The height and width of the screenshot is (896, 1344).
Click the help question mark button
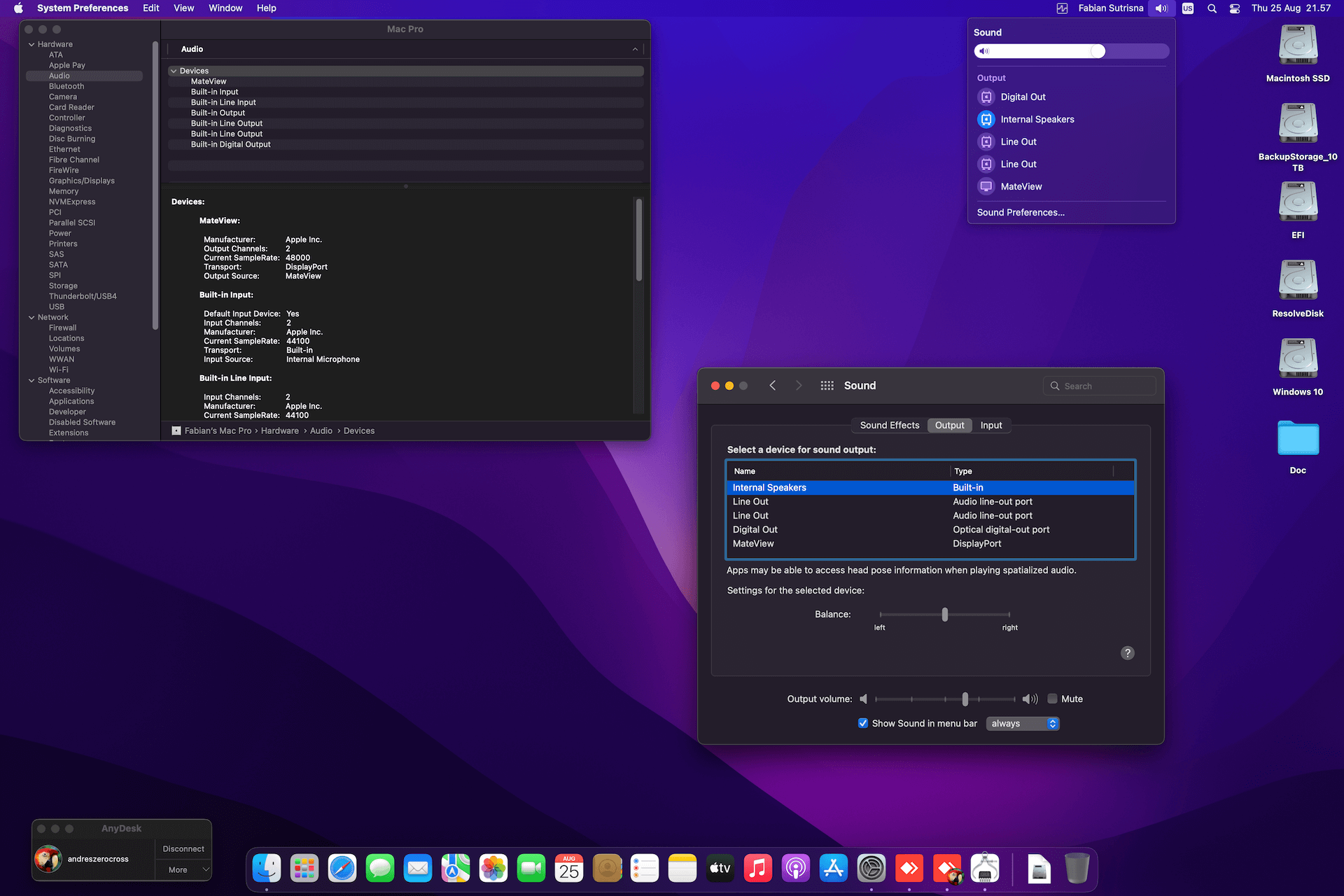click(1127, 653)
